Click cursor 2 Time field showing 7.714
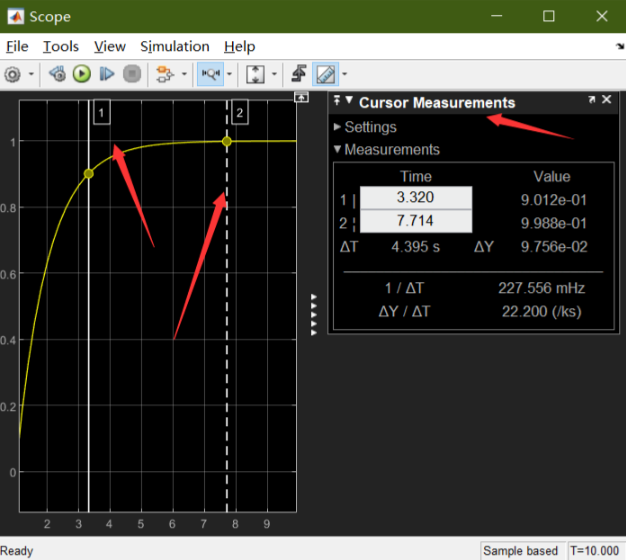Viewport: 626px width, 560px height. coord(416,221)
